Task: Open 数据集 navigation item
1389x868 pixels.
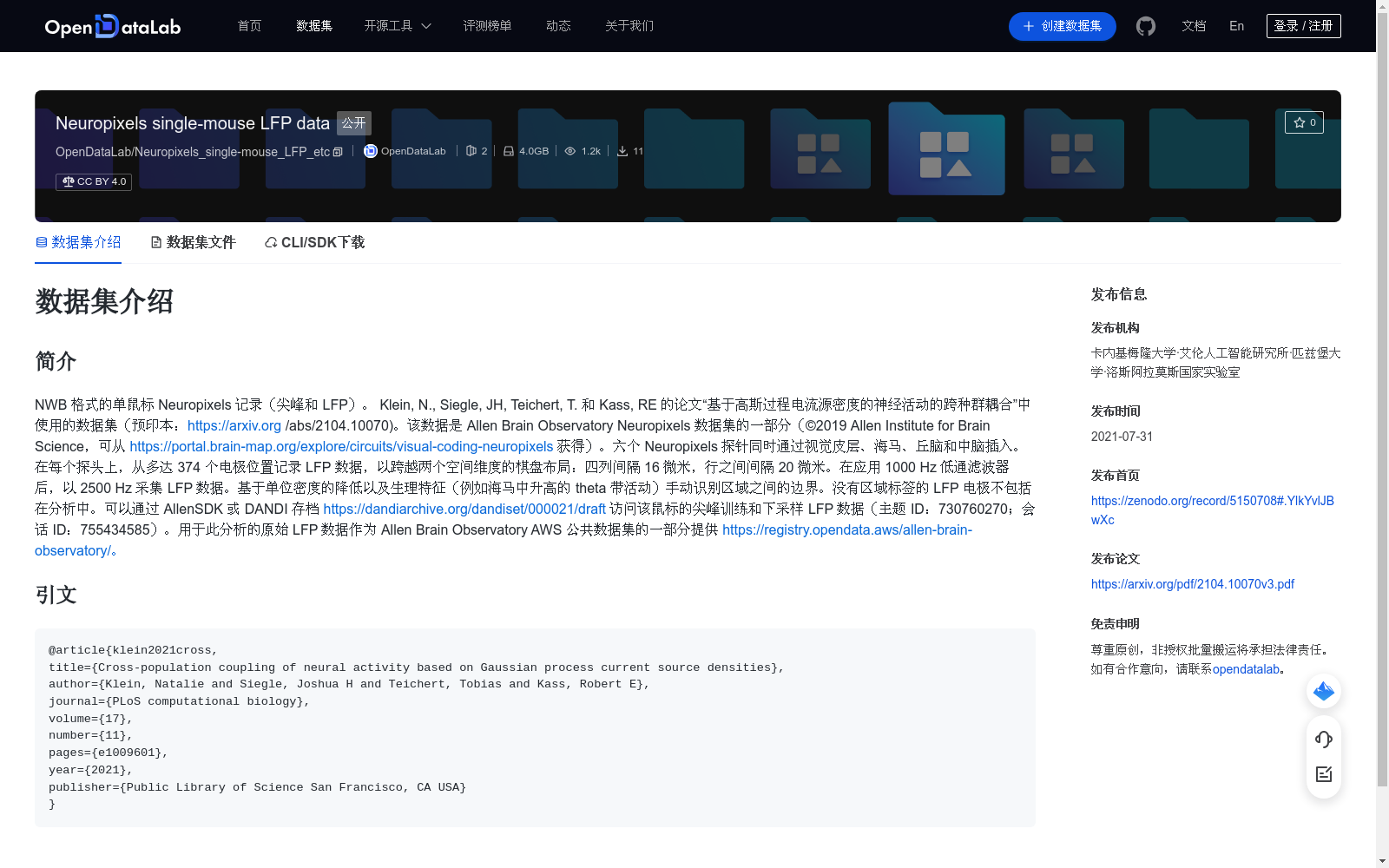Action: coord(314,26)
